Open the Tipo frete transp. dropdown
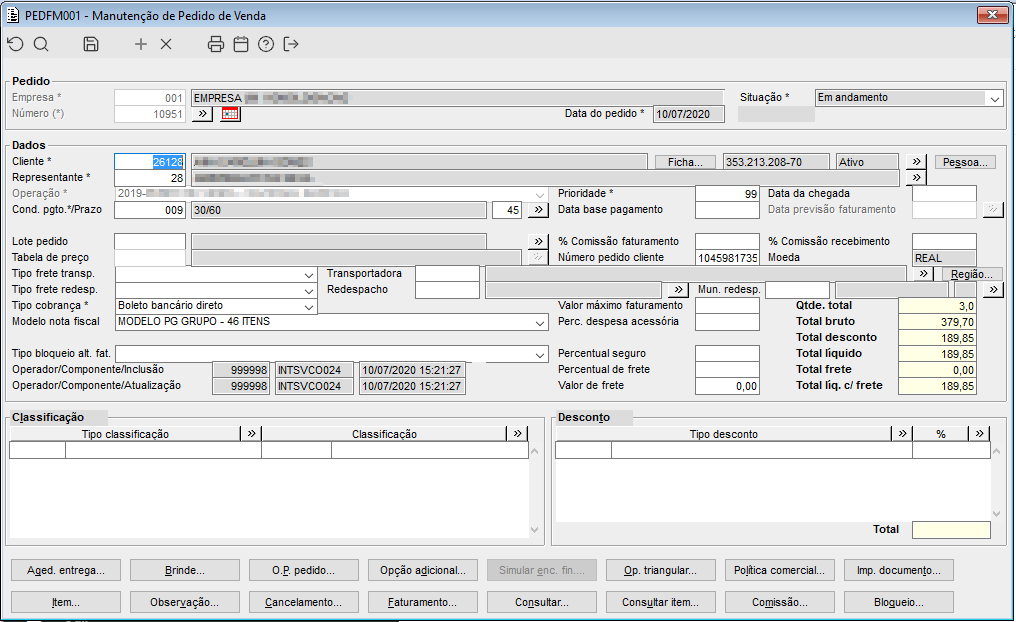Screen dimensions: 1016x622 click(x=307, y=274)
